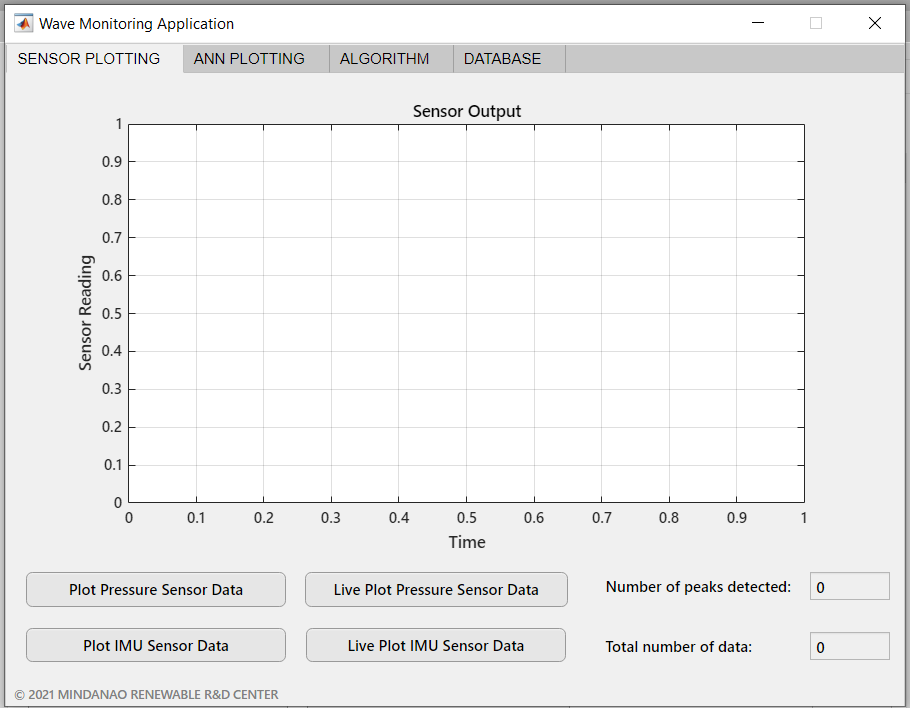Start Live Plot Pressure Sensor Data
Screen dimensions: 910x708
tap(436, 589)
